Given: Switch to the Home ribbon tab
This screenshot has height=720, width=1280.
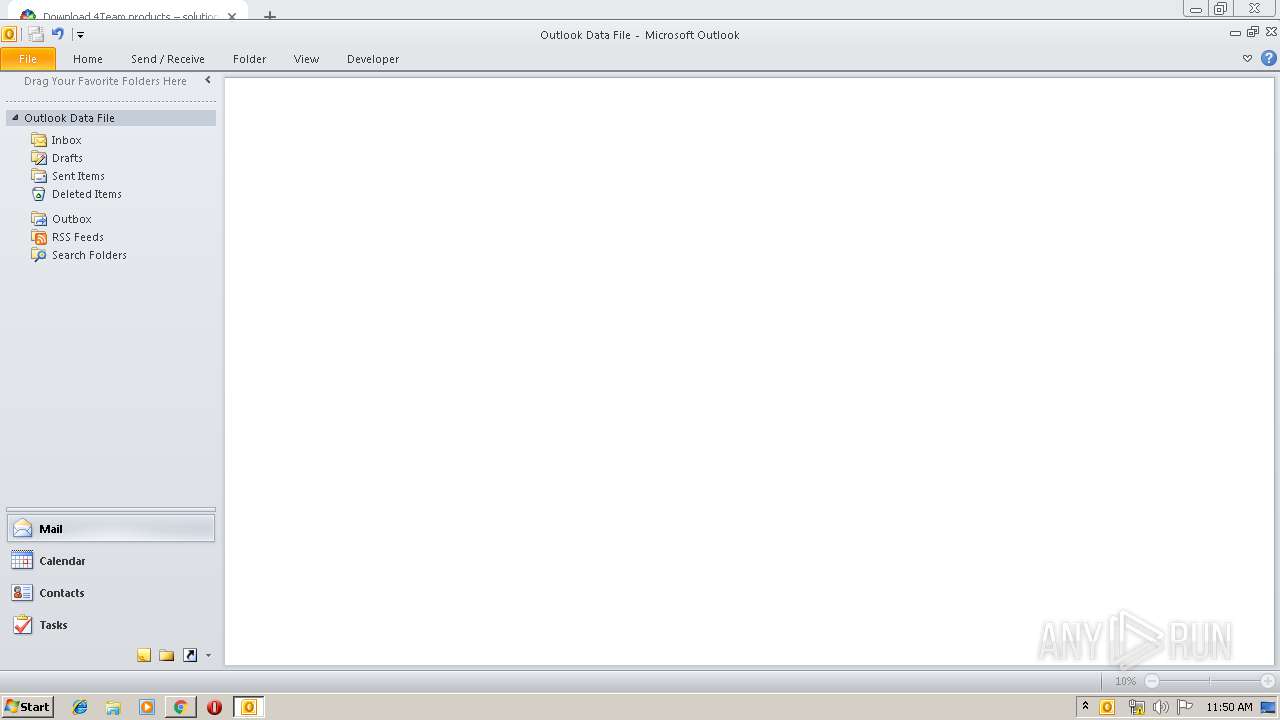Looking at the screenshot, I should point(88,59).
